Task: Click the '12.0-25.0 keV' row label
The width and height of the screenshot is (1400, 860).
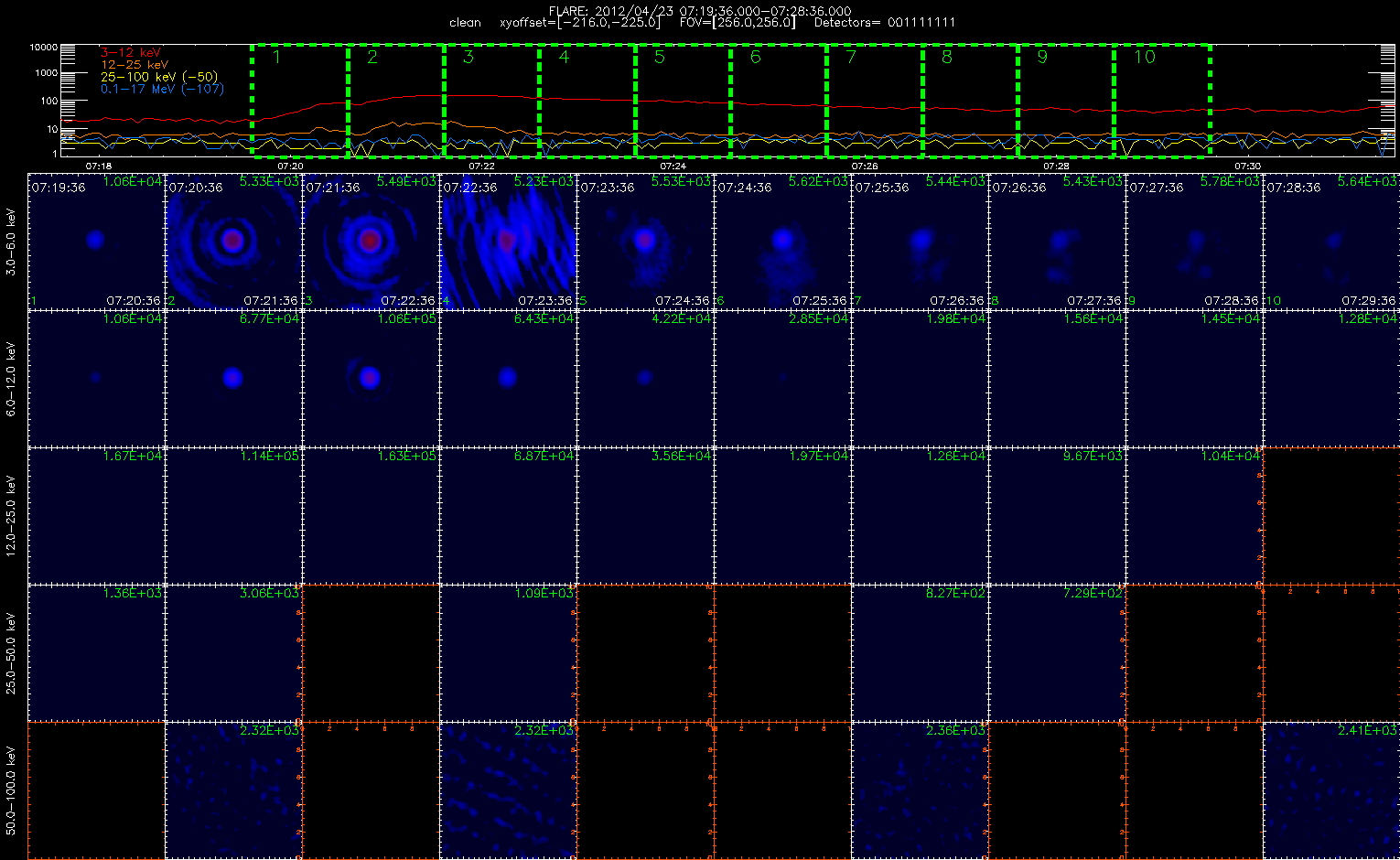Action: [x=11, y=515]
